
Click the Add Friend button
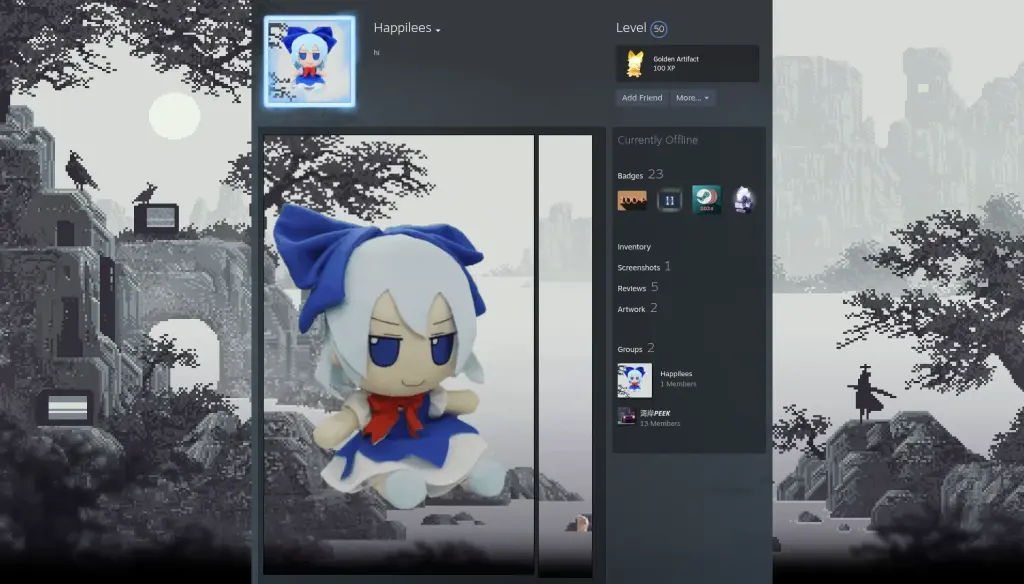(x=640, y=97)
